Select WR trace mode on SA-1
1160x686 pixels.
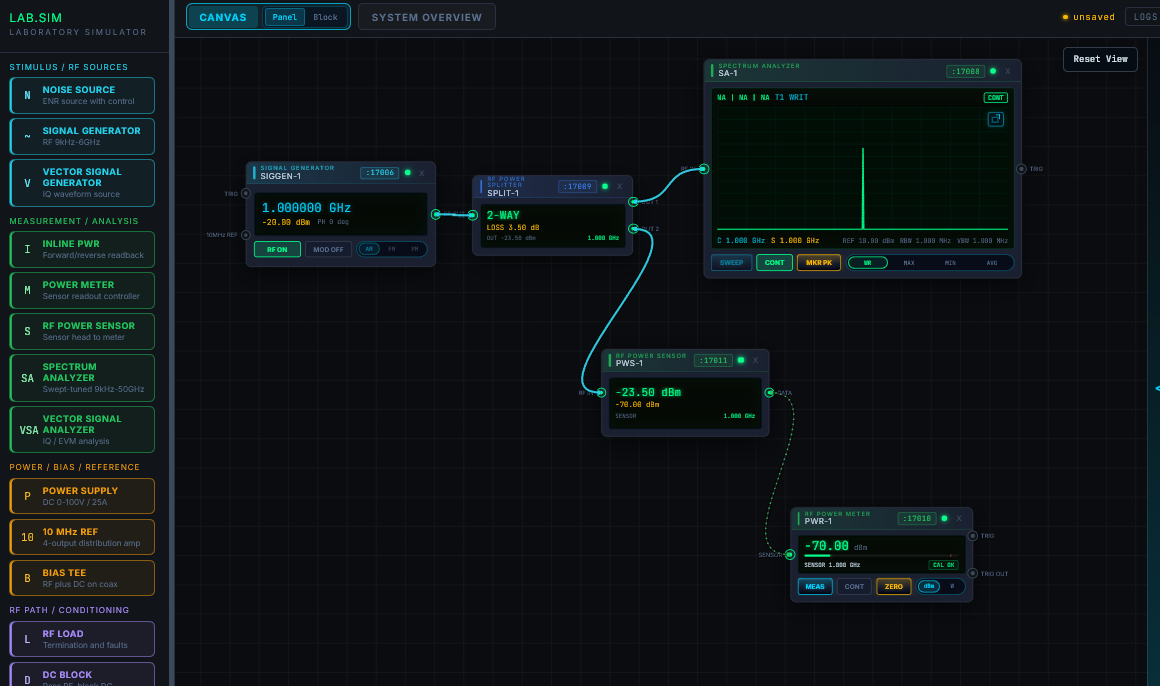tap(868, 263)
